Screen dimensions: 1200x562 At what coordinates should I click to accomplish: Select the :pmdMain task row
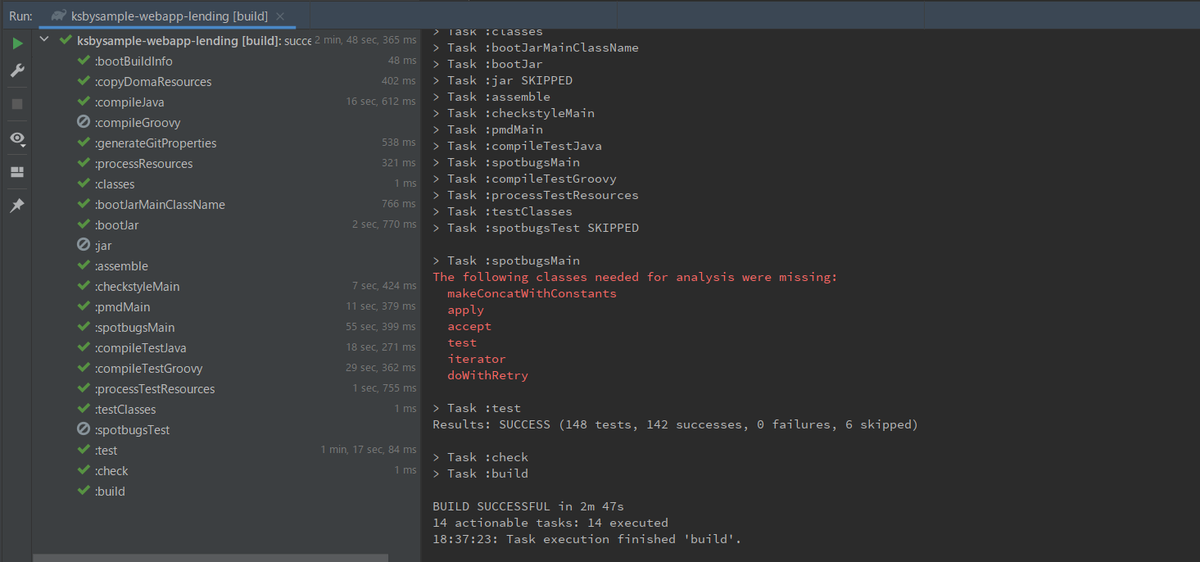click(x=226, y=307)
